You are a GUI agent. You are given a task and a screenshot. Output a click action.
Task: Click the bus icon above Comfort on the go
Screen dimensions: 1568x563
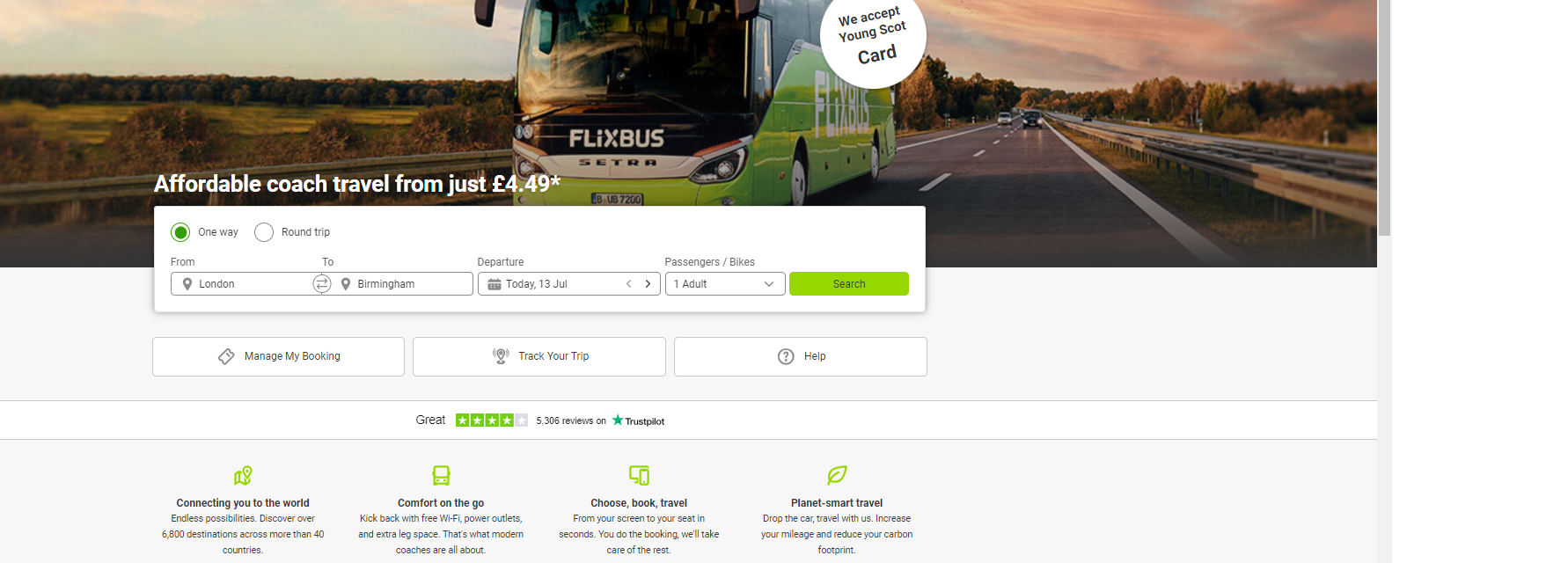coord(441,476)
